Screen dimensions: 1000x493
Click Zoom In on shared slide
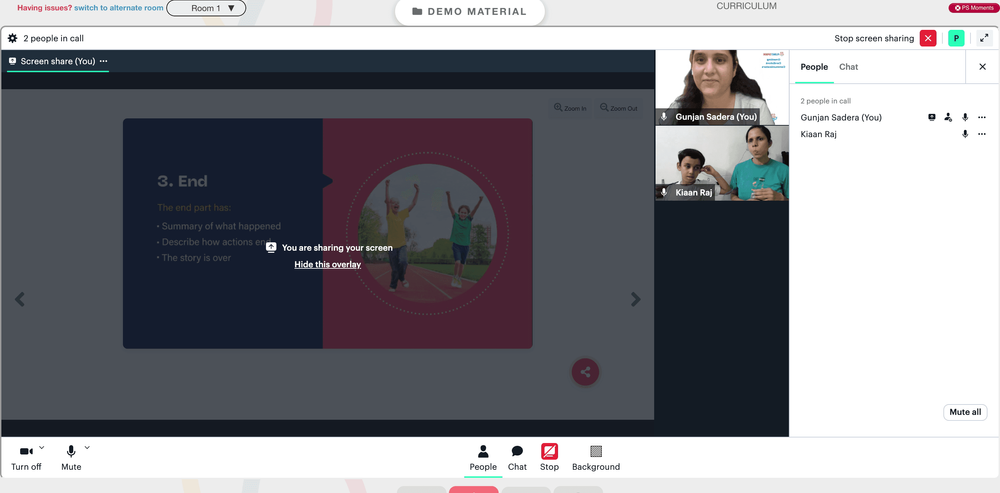(x=570, y=108)
